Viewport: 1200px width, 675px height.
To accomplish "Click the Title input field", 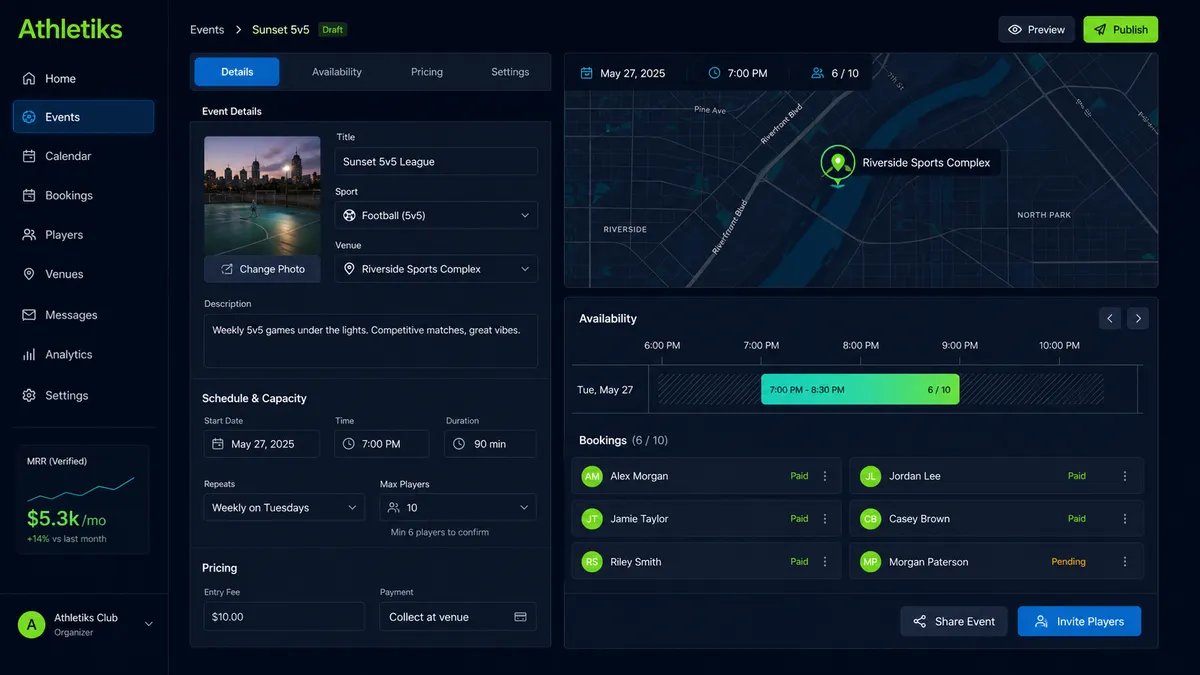I will (x=436, y=162).
